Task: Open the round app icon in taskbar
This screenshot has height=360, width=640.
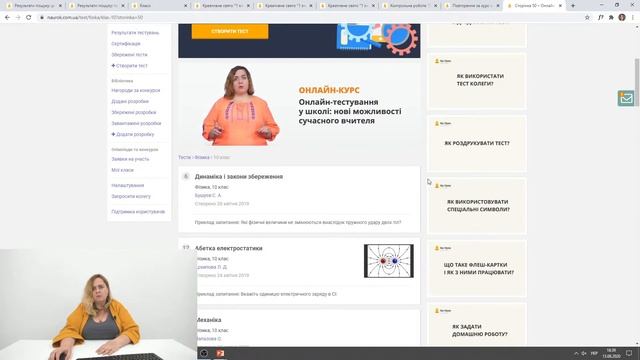Action: point(204,353)
